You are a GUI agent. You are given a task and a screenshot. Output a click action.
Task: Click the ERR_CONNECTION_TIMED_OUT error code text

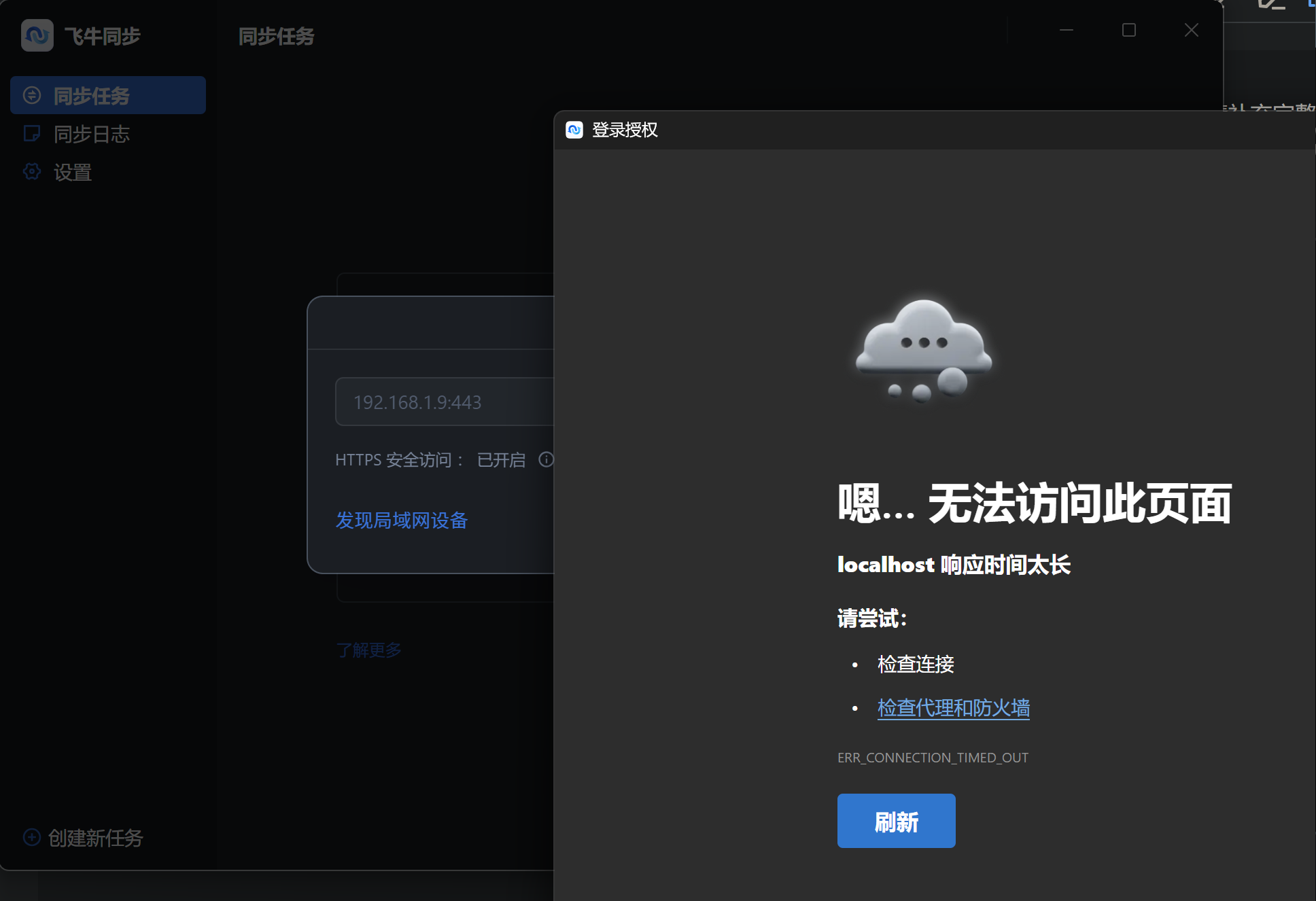point(933,758)
